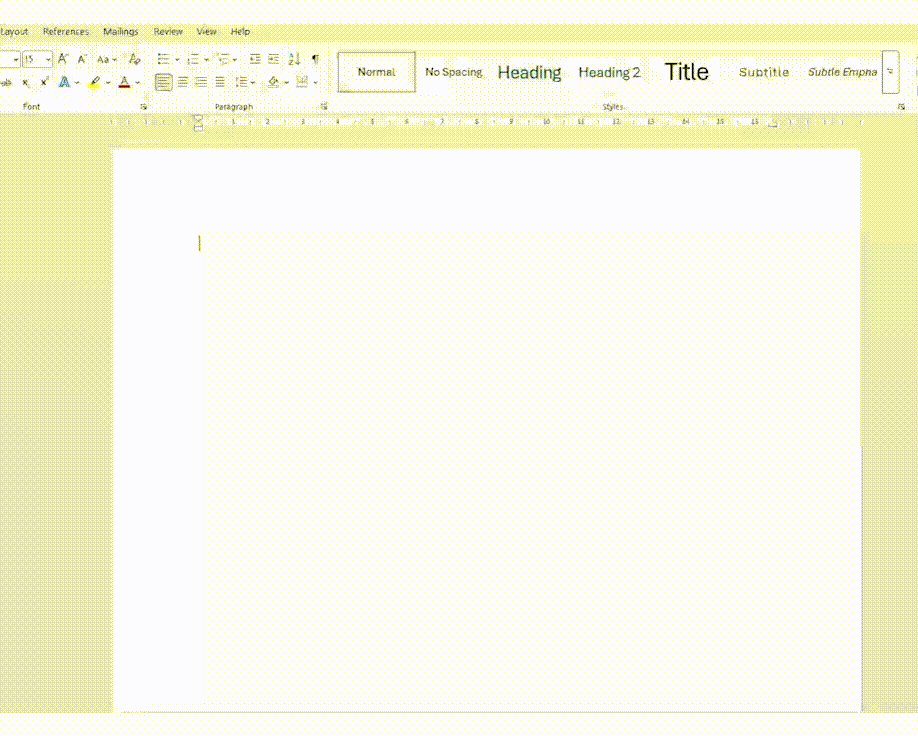The height and width of the screenshot is (736, 918).
Task: Open the font size dropdown
Action: (x=48, y=59)
